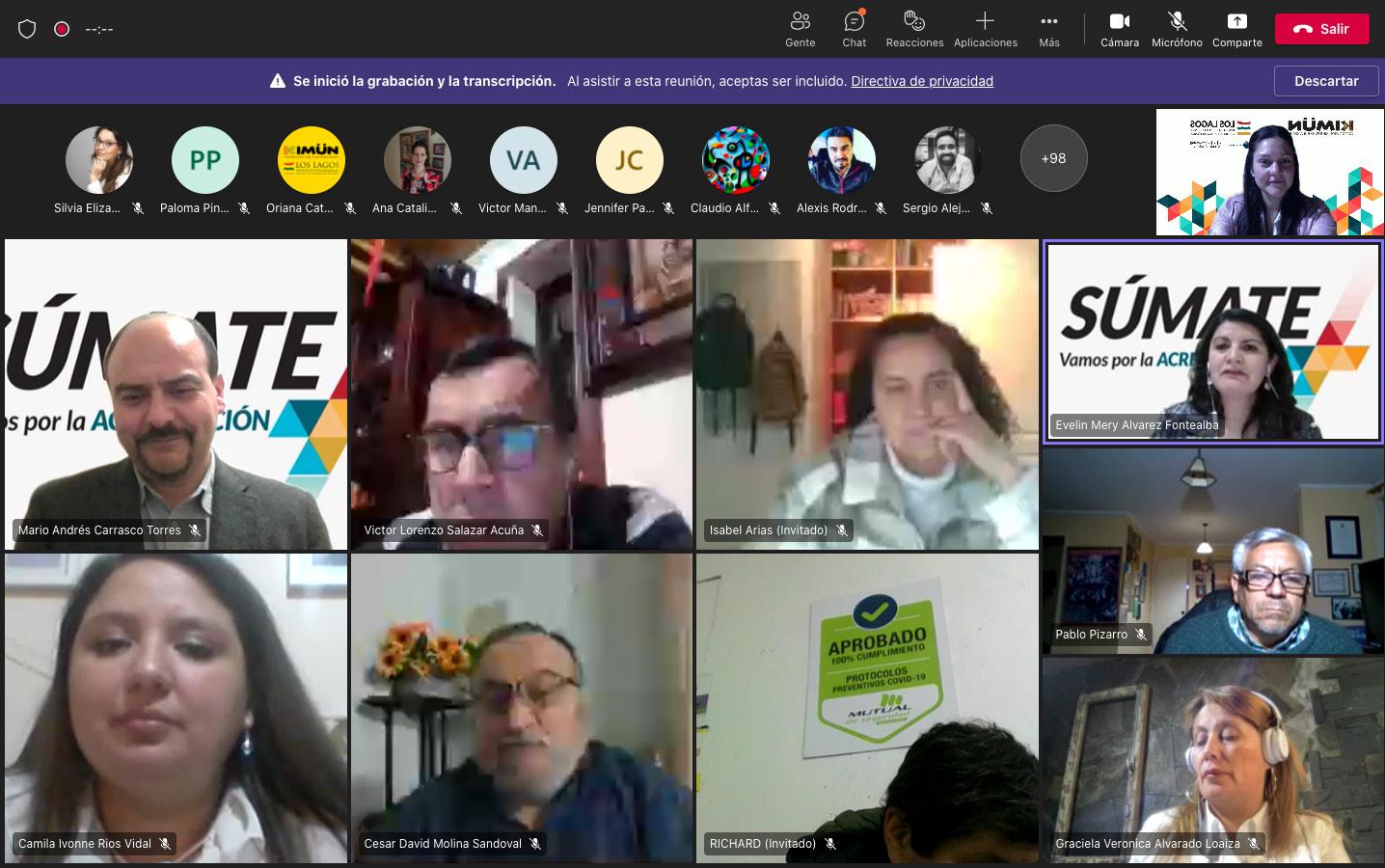Click muted mic icon on Camila Ivonne label

(165, 844)
